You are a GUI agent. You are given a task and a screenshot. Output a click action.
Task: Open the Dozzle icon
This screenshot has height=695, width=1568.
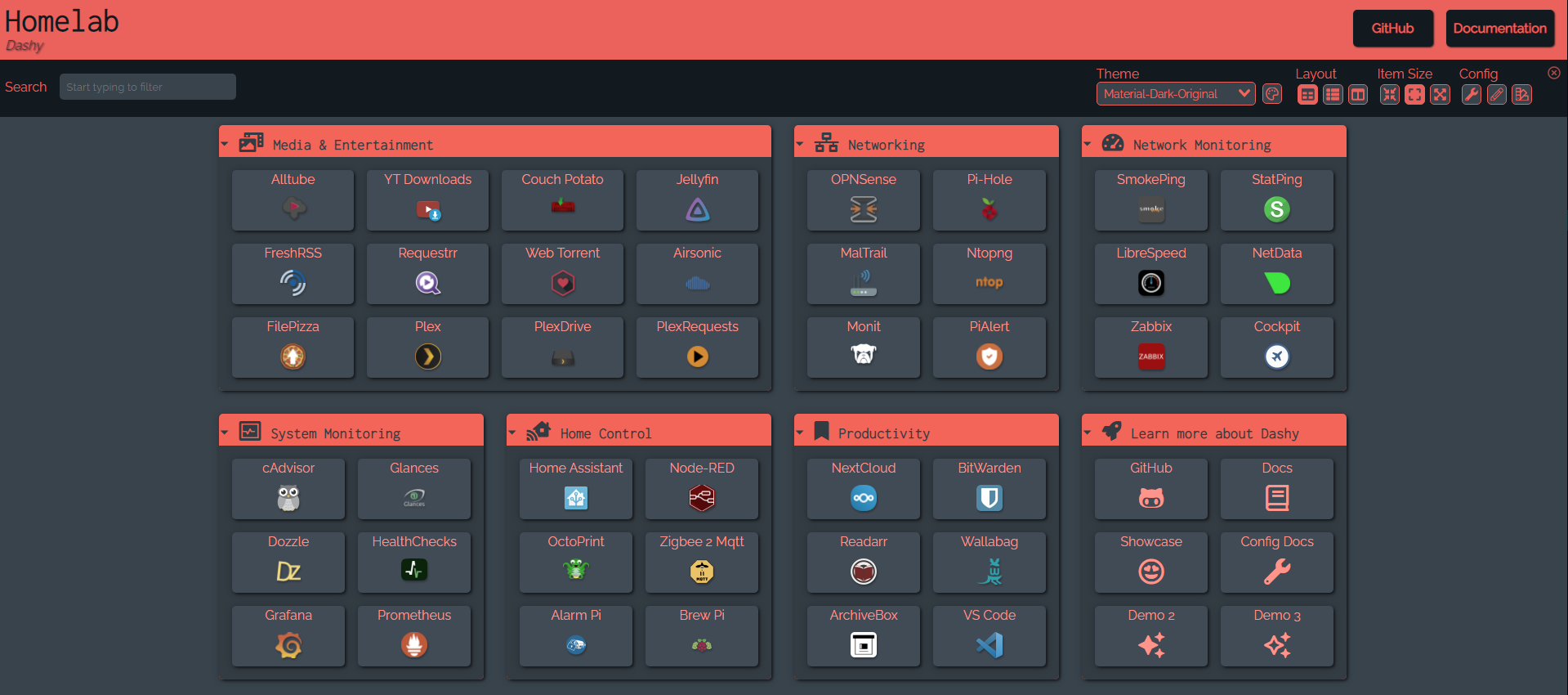tap(288, 571)
